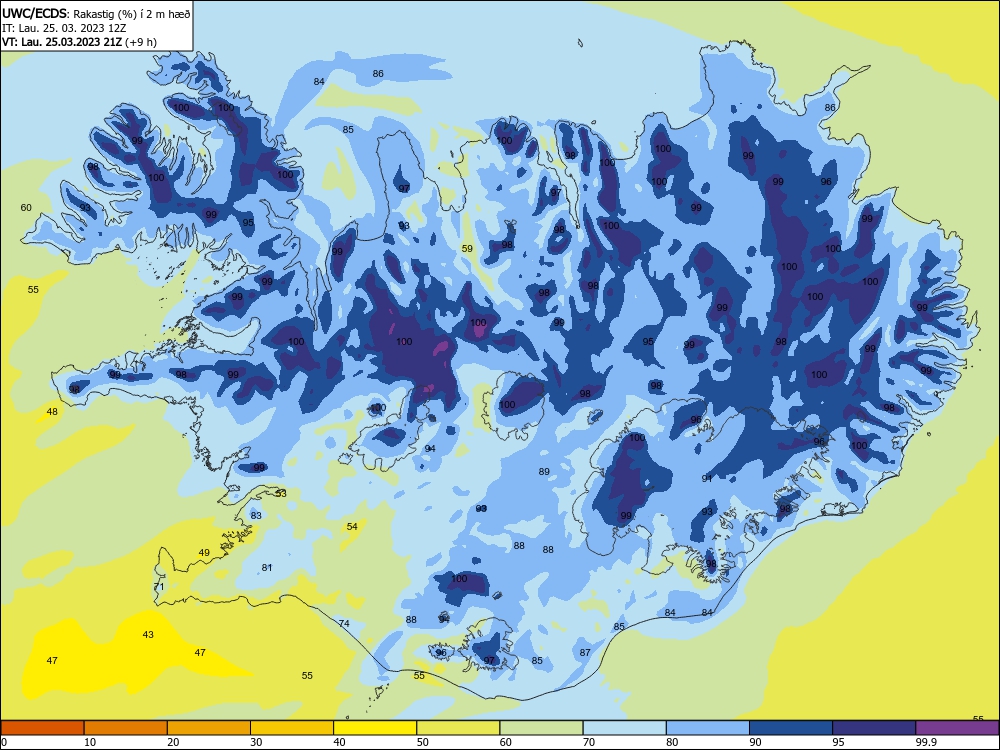The image size is (1000, 750).
Task: Click the 99.9 legend tick label
Action: 926,742
